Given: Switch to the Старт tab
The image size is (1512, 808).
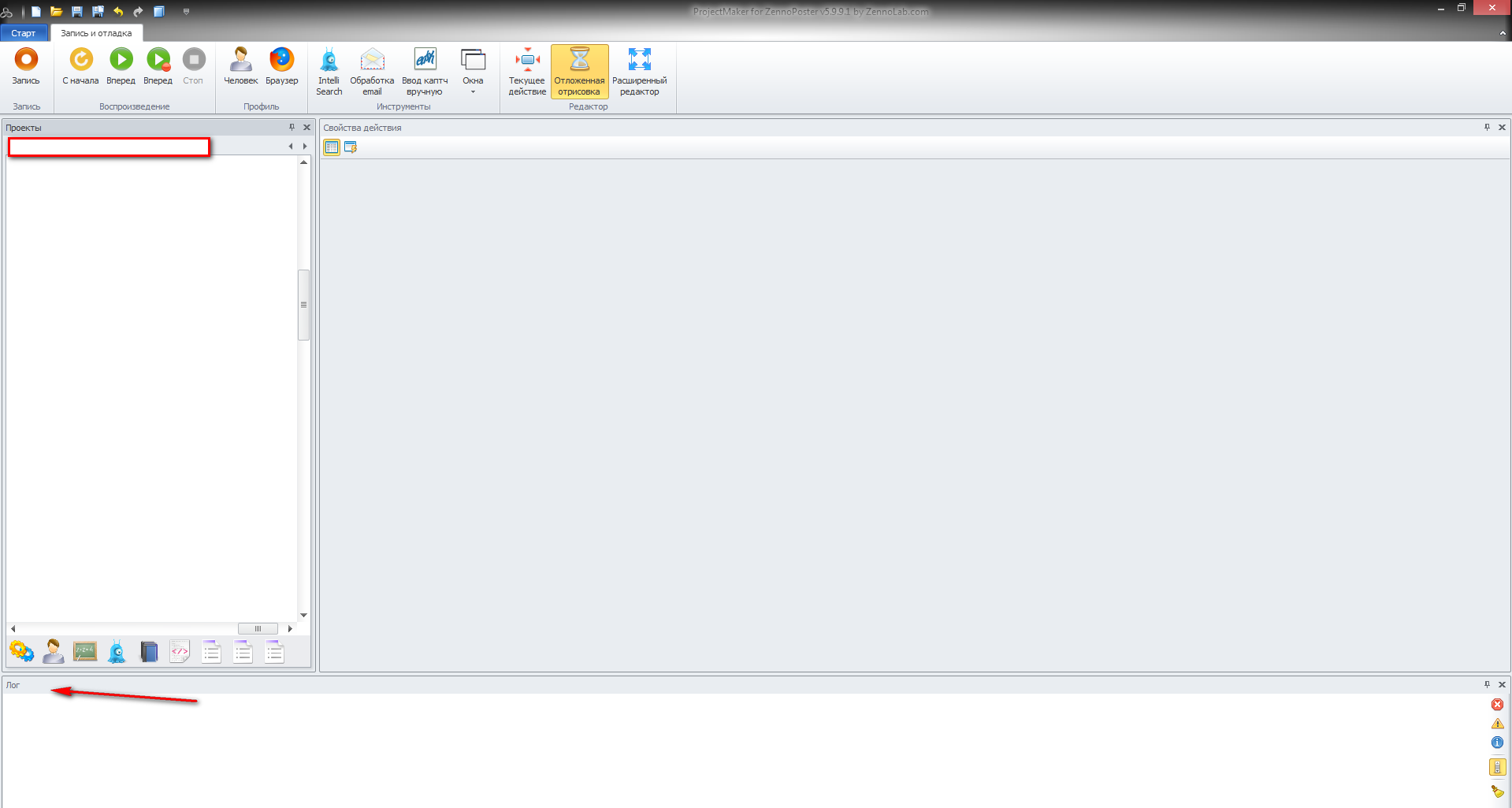Looking at the screenshot, I should (24, 33).
